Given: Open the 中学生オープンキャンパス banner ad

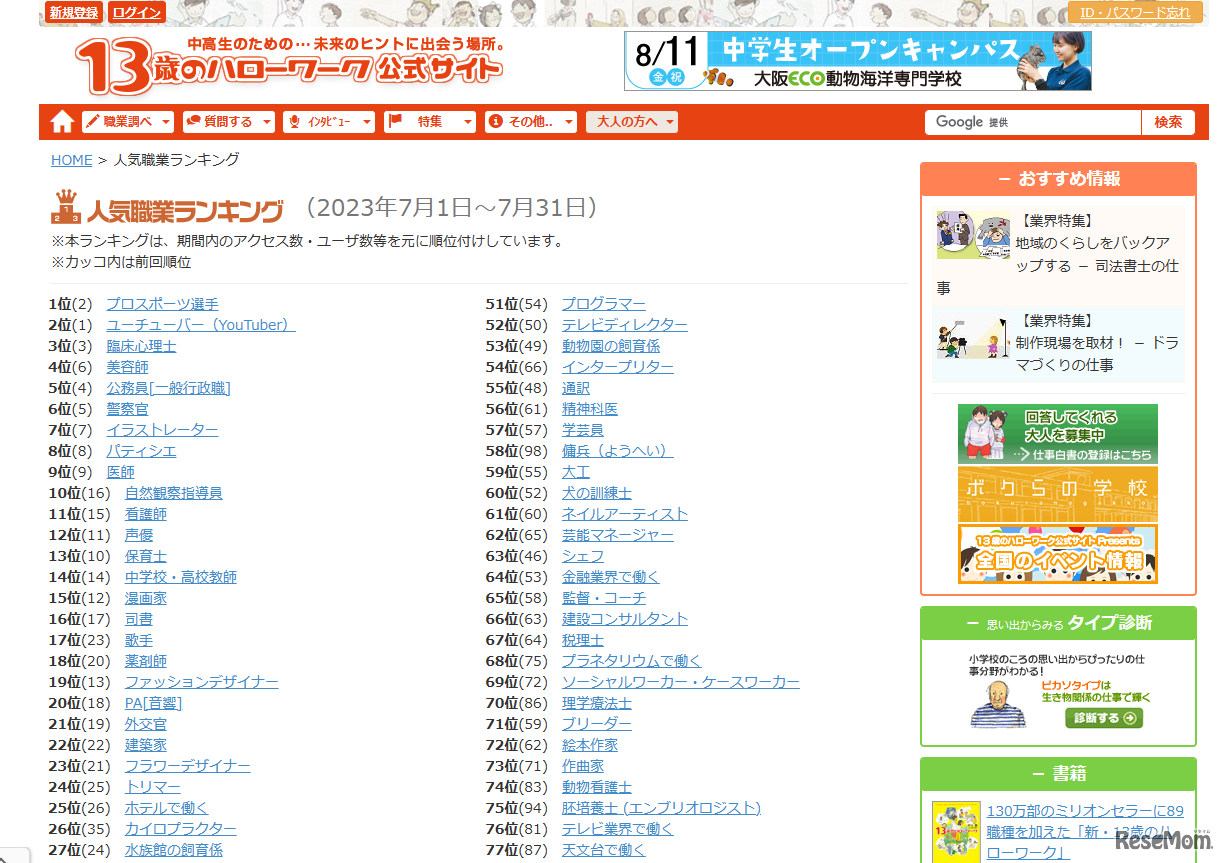Looking at the screenshot, I should click(x=858, y=61).
